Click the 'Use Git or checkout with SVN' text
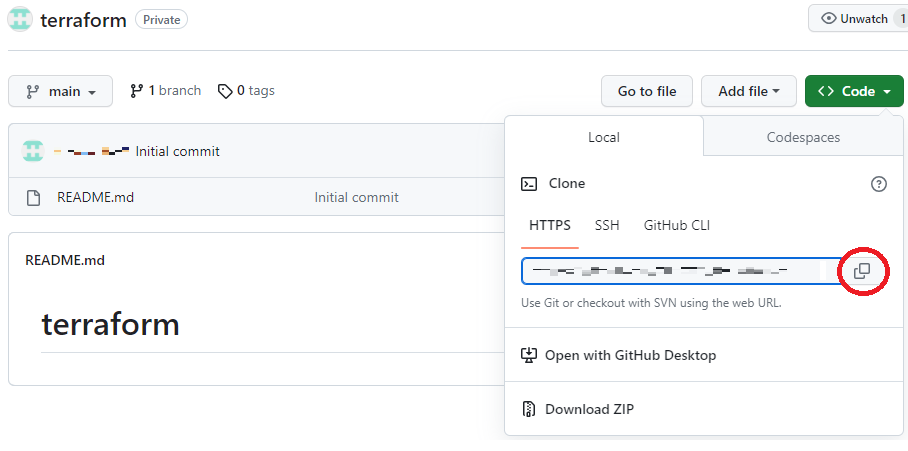 651,303
